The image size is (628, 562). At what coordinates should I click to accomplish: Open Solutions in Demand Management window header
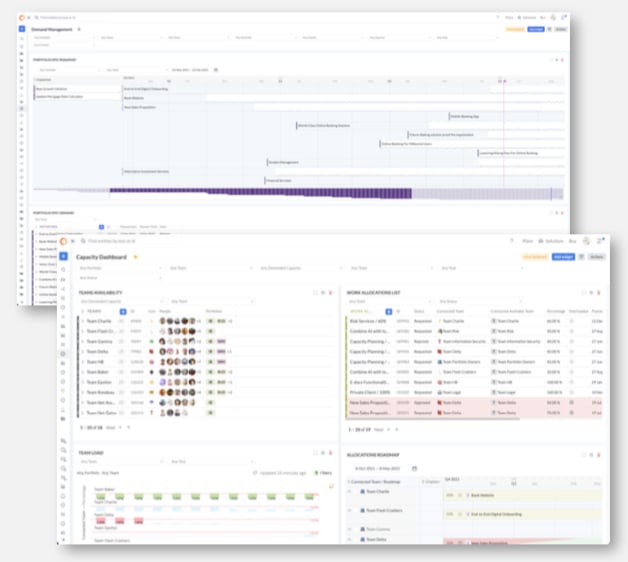point(527,18)
